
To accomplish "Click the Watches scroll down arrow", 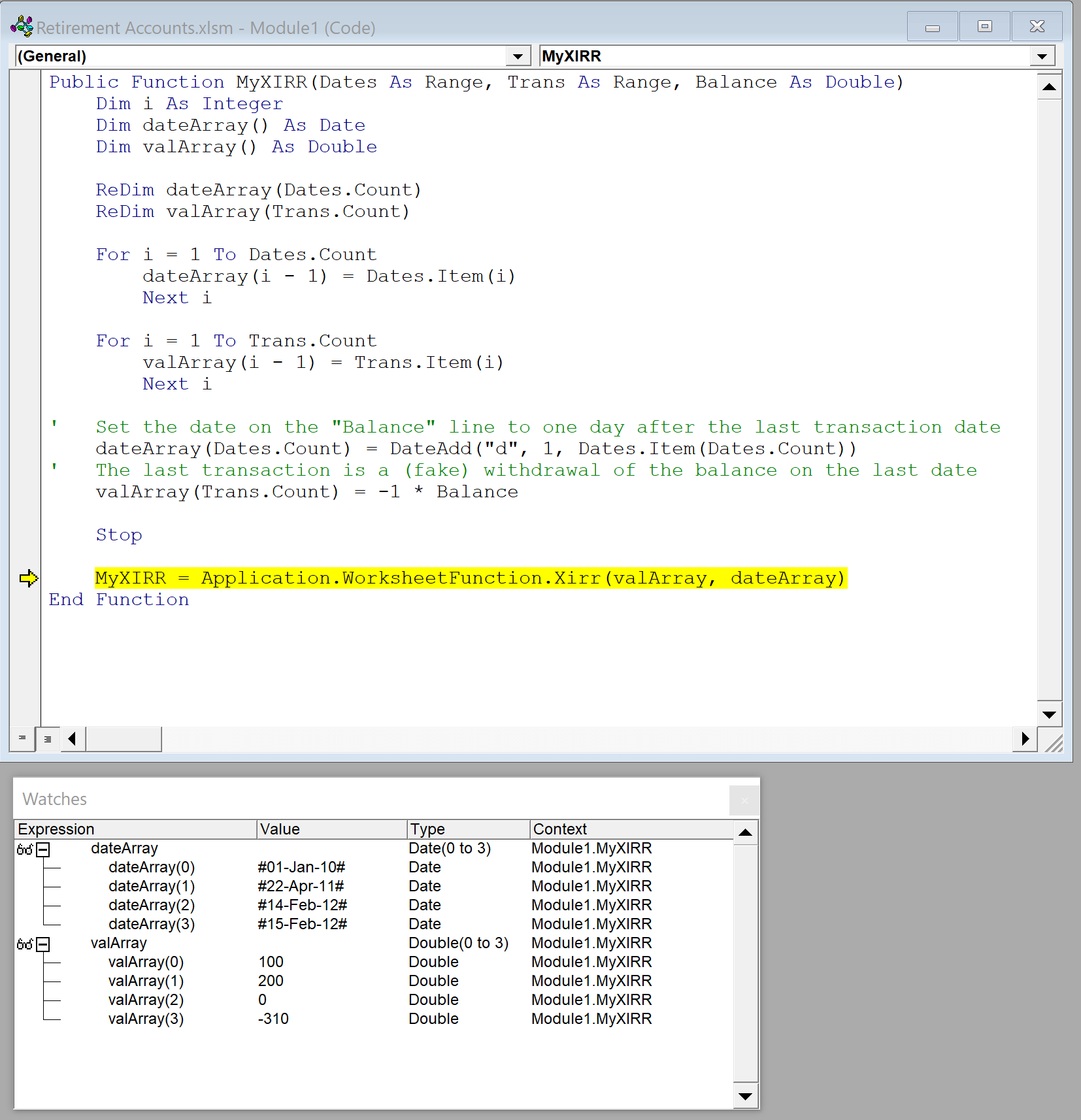I will tap(745, 1096).
